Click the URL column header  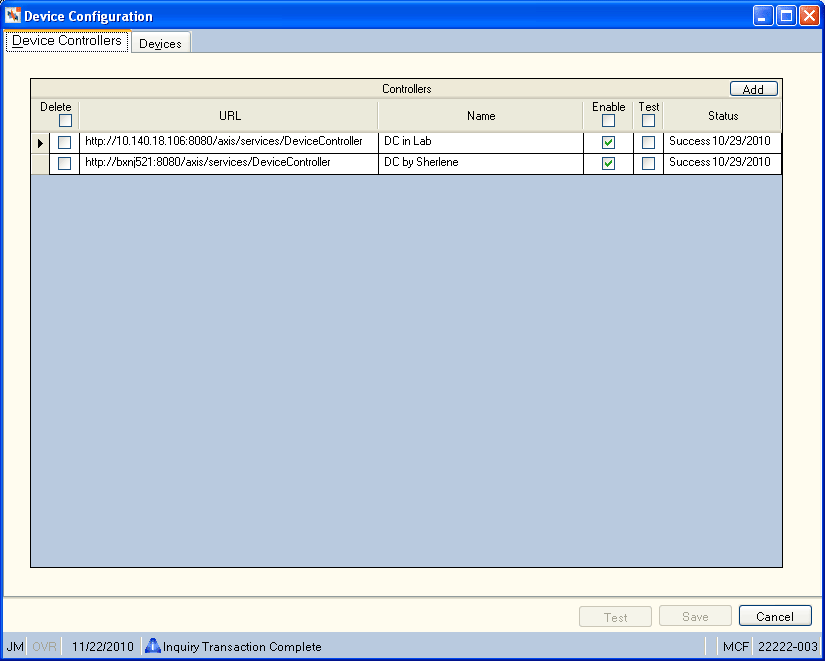228,115
